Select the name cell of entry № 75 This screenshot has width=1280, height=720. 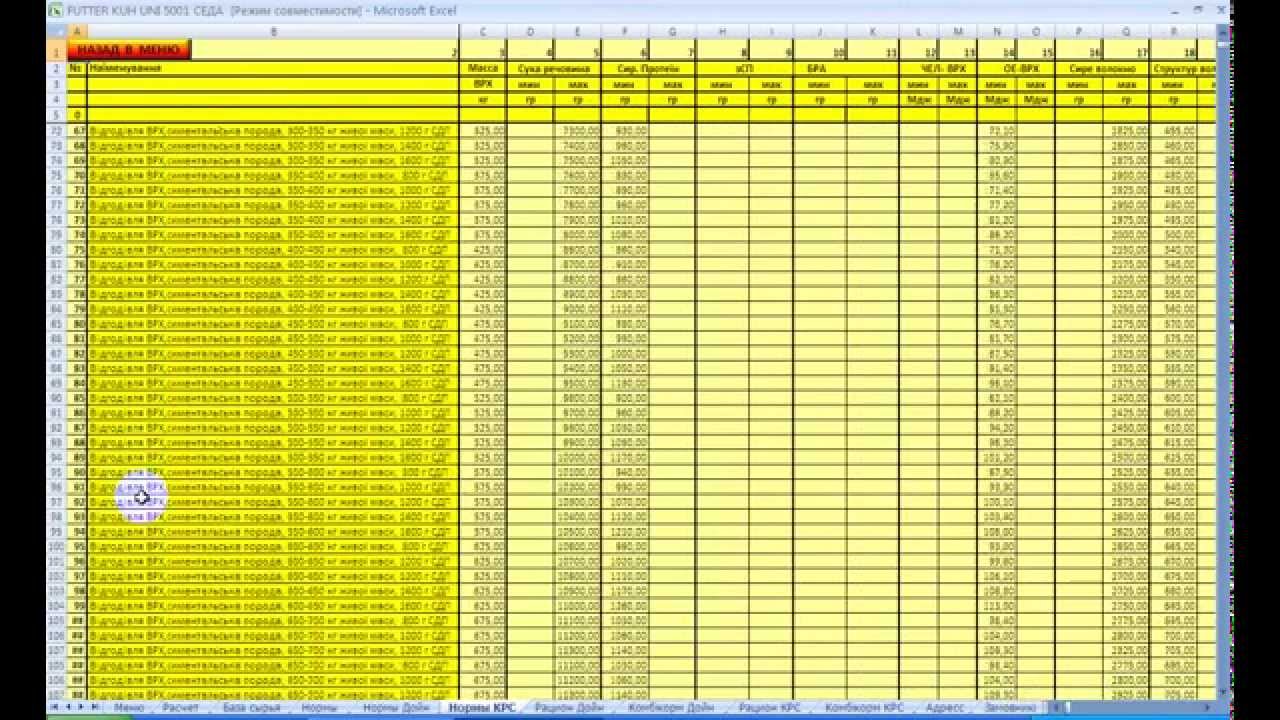[273, 250]
